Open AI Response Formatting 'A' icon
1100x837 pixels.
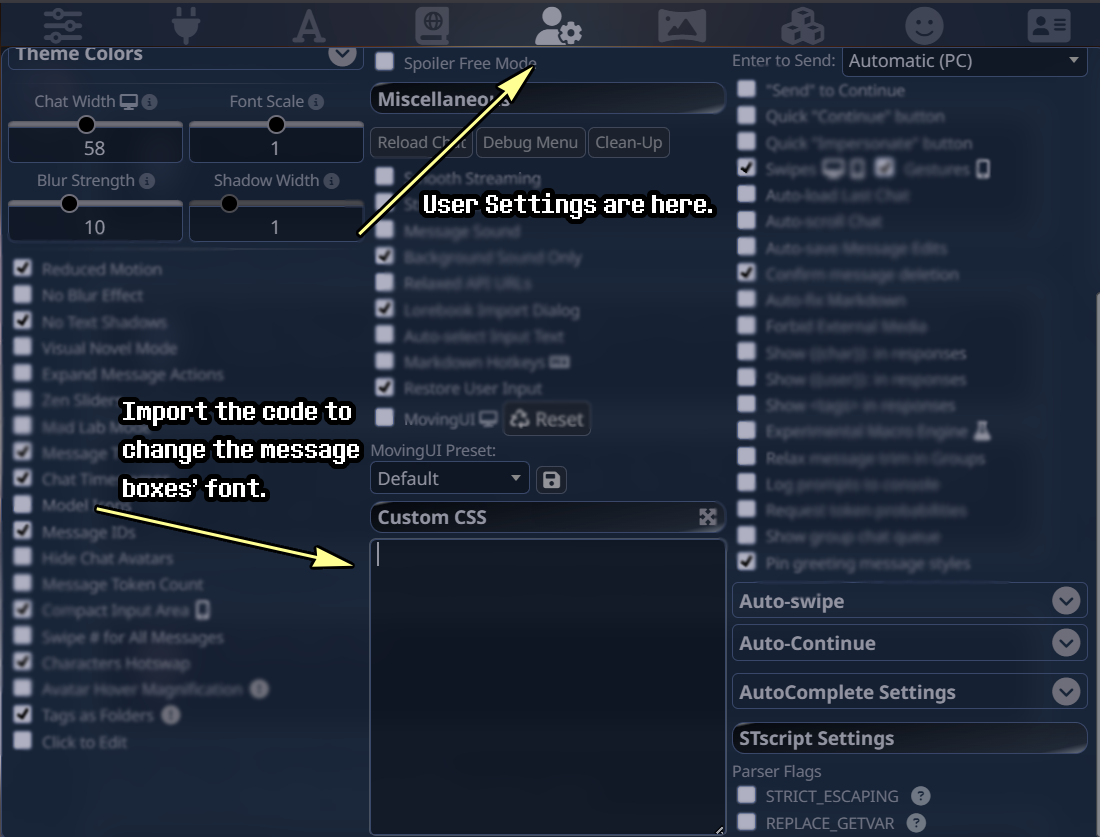(309, 26)
